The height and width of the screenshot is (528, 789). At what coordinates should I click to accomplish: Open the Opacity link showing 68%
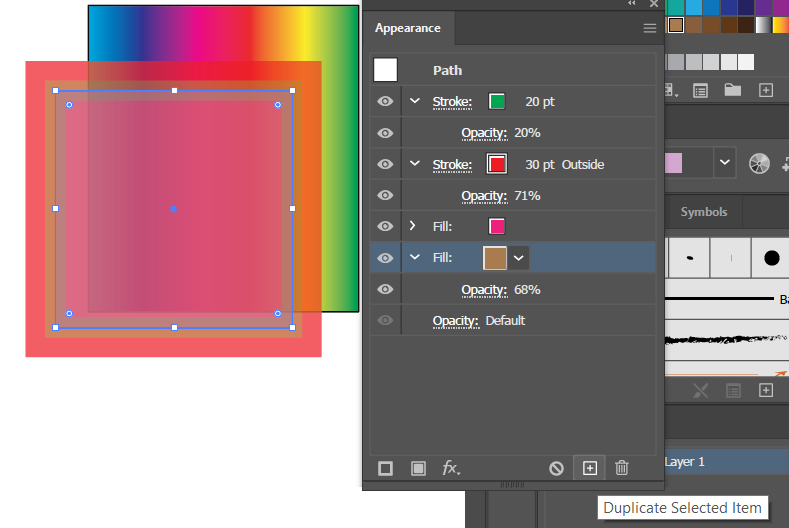tap(484, 290)
